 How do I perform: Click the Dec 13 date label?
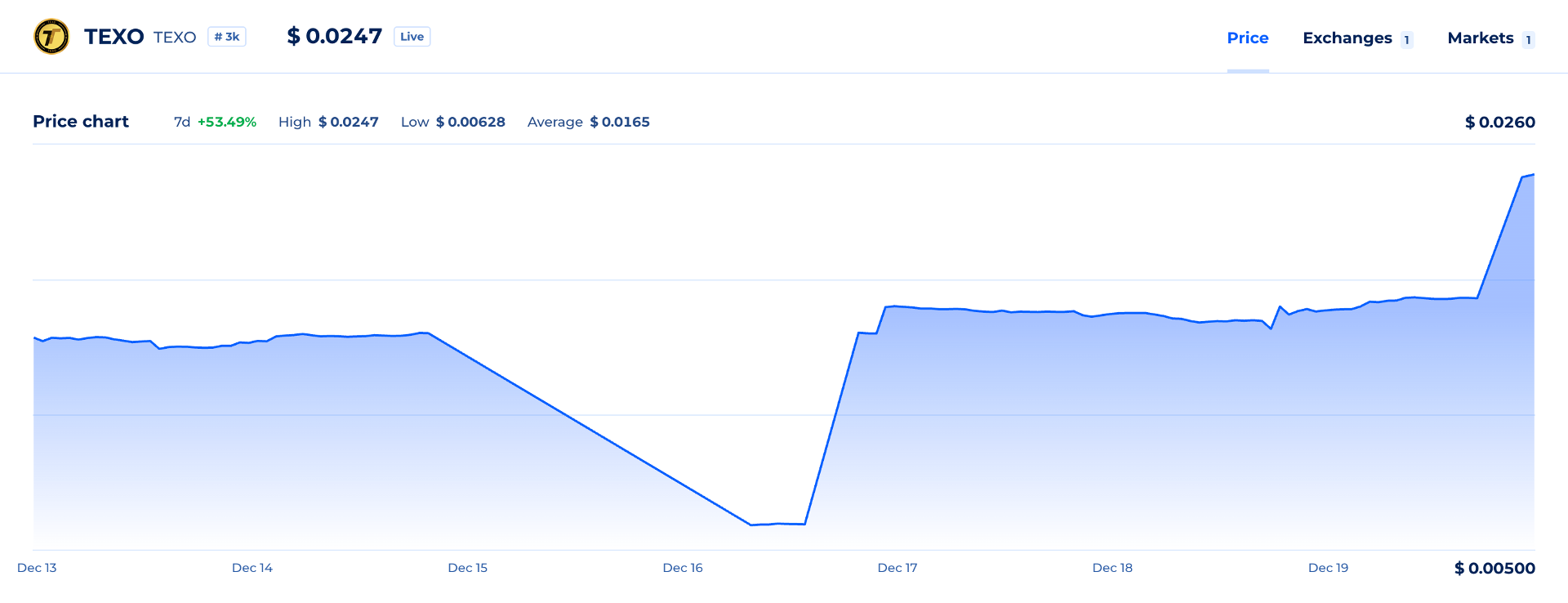point(37,568)
